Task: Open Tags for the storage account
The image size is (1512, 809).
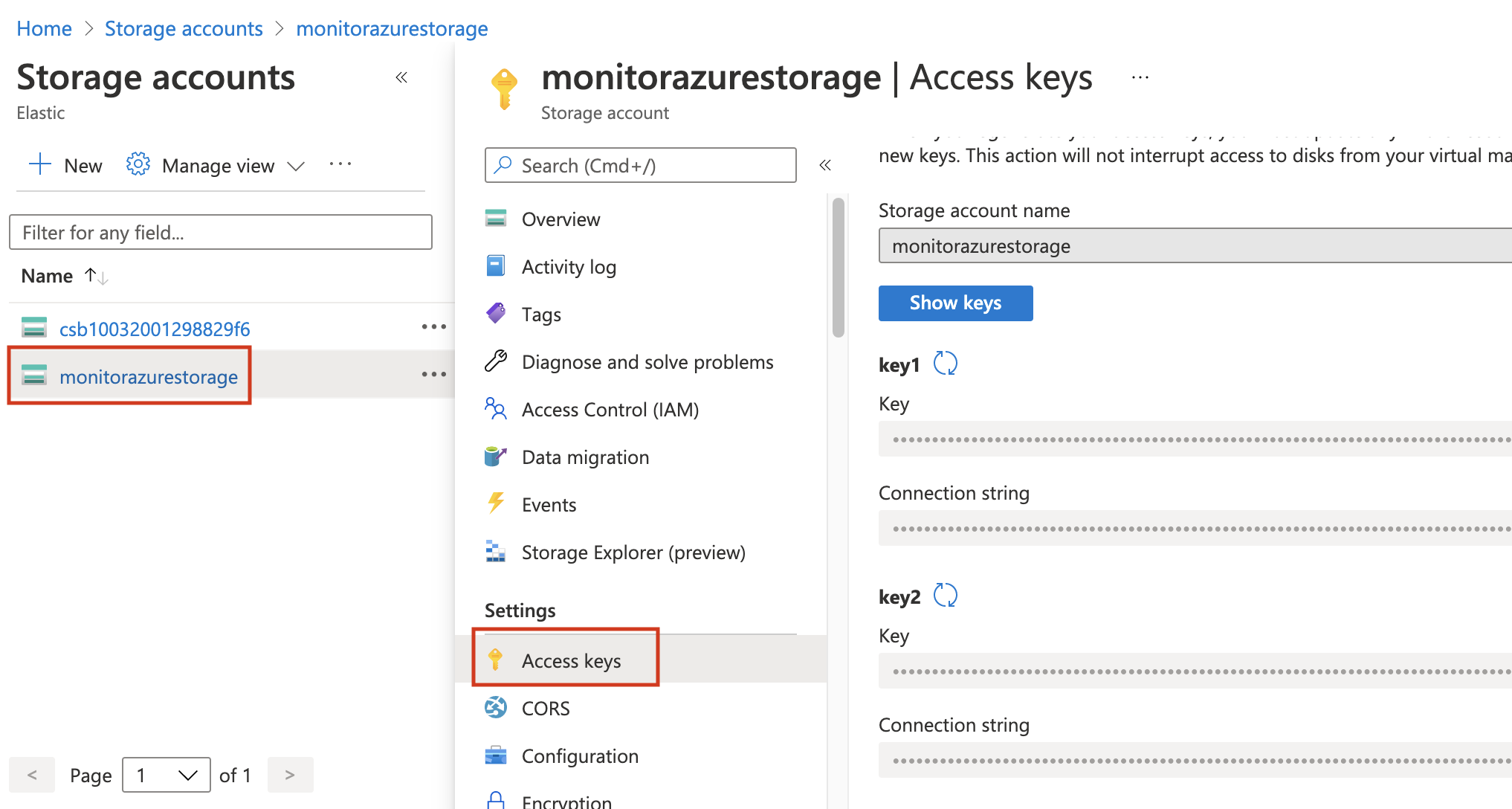Action: click(x=540, y=314)
